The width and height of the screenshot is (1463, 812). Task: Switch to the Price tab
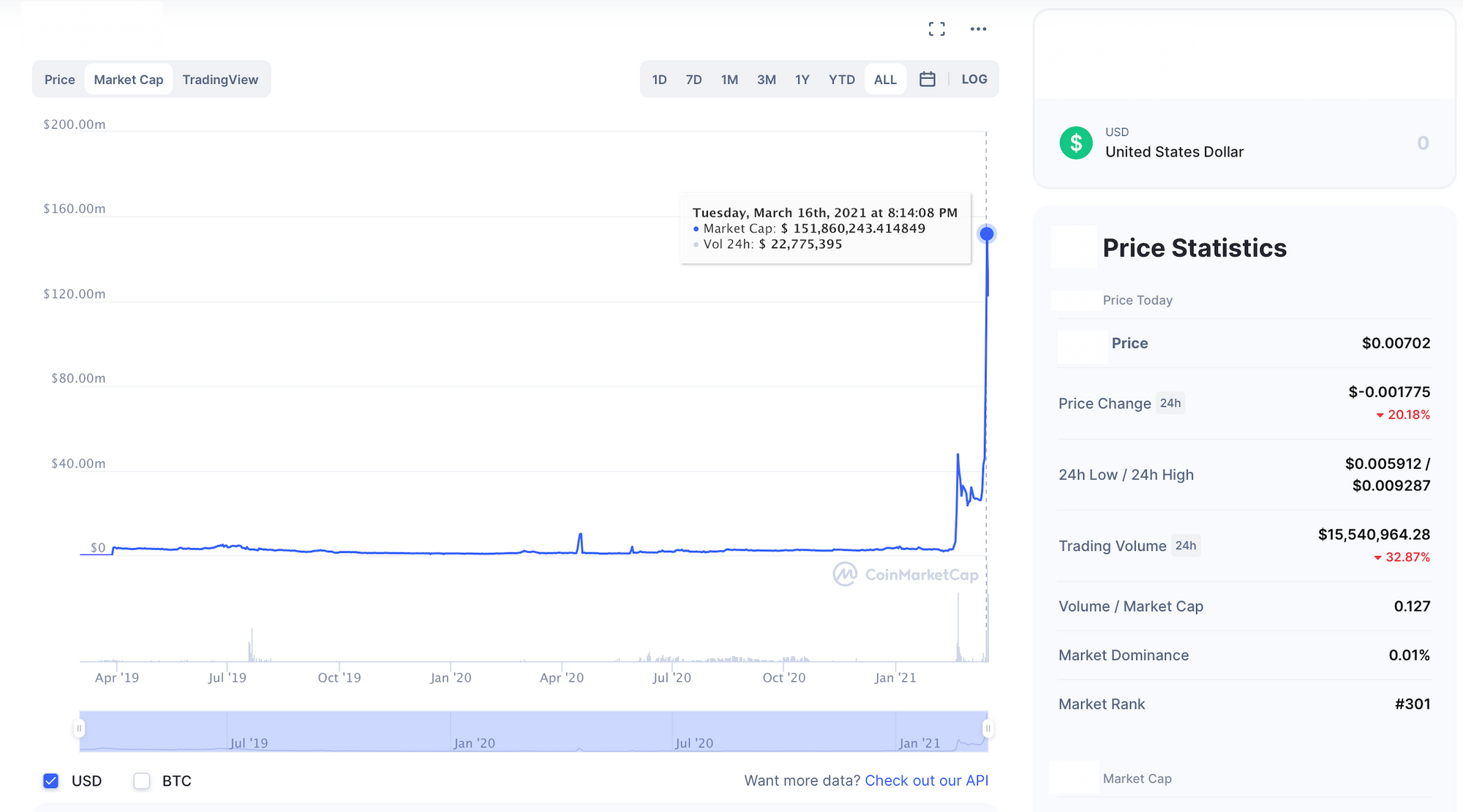click(59, 80)
